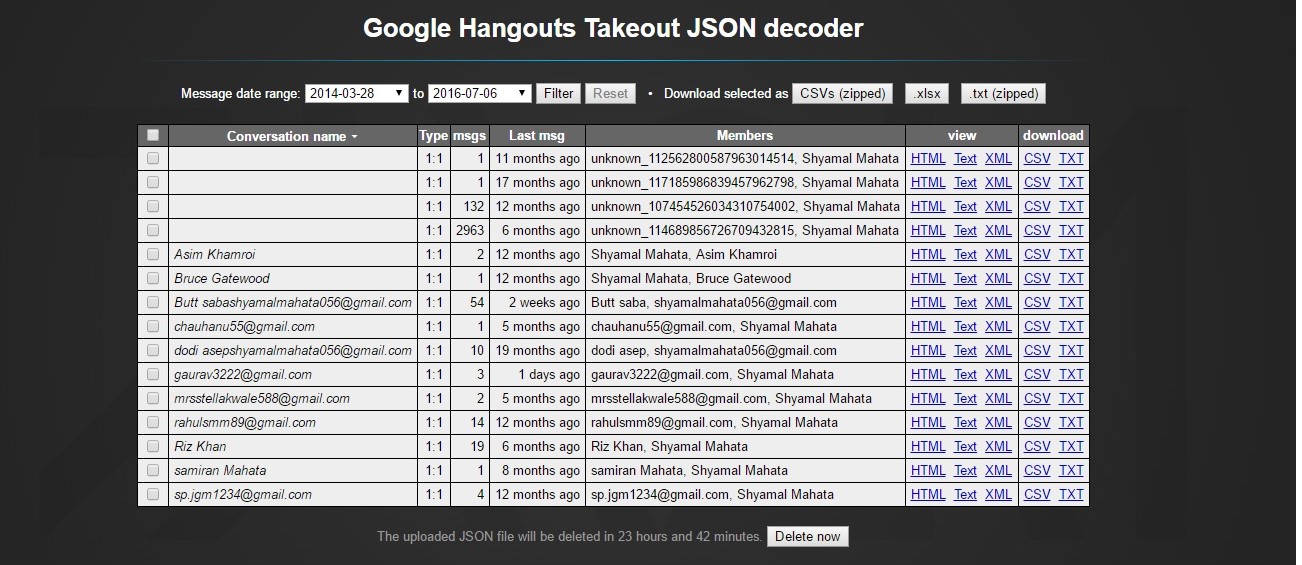
Task: Download TXT for Asim Khamroi conversation
Action: coord(1071,254)
